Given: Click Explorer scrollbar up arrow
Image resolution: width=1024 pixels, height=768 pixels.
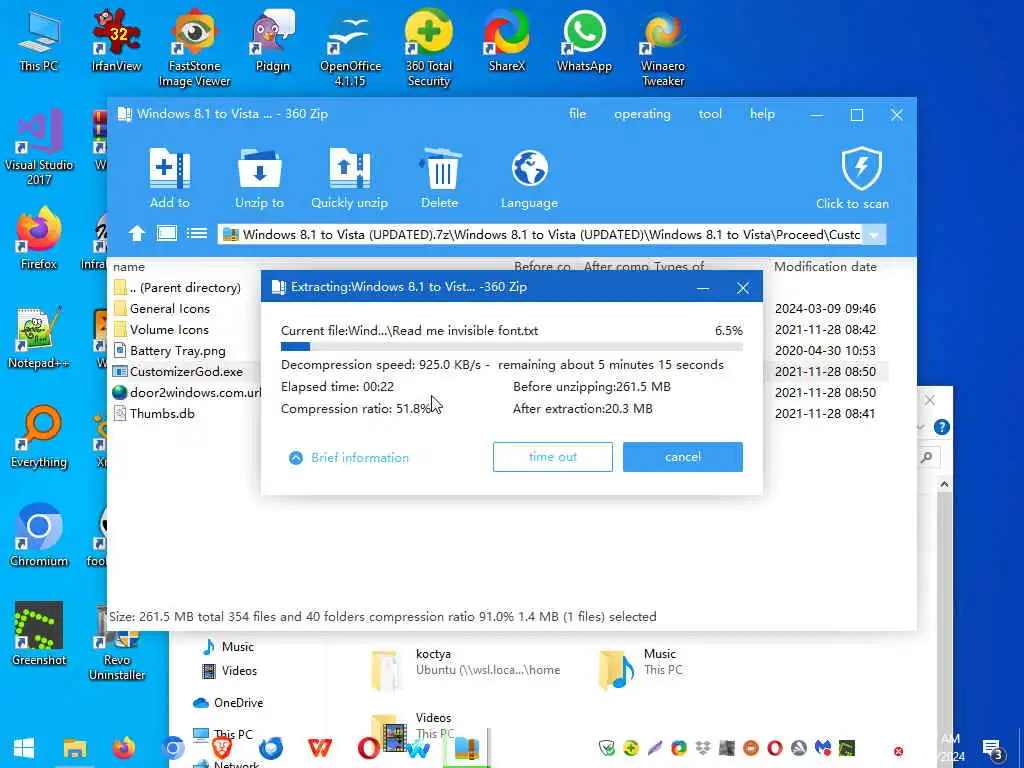Looking at the screenshot, I should 944,484.
